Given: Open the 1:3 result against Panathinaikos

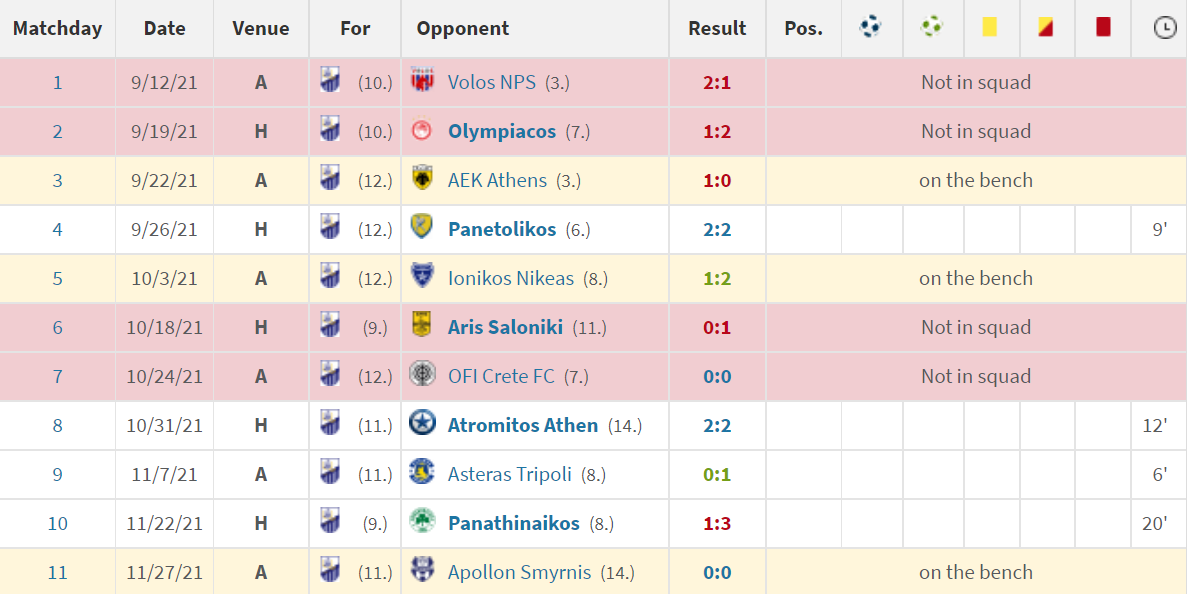Looking at the screenshot, I should coord(717,524).
